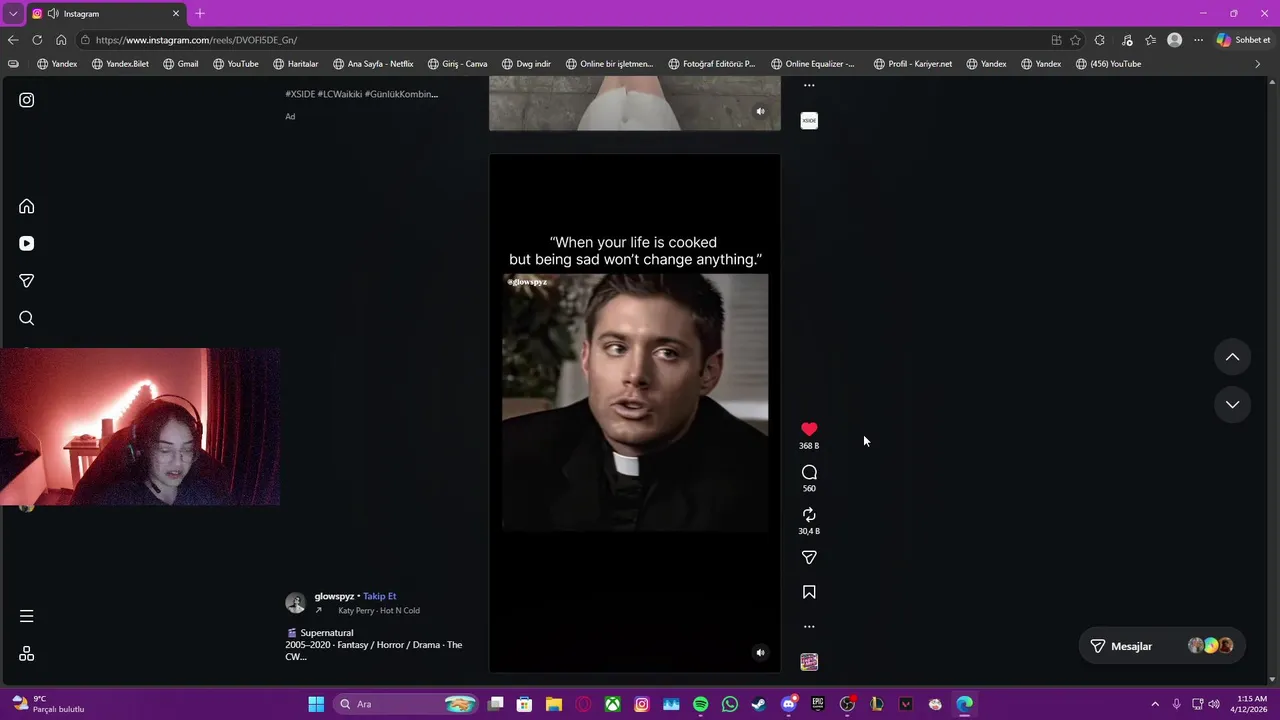
Task: Open the Gmail bookmark
Action: click(x=180, y=64)
